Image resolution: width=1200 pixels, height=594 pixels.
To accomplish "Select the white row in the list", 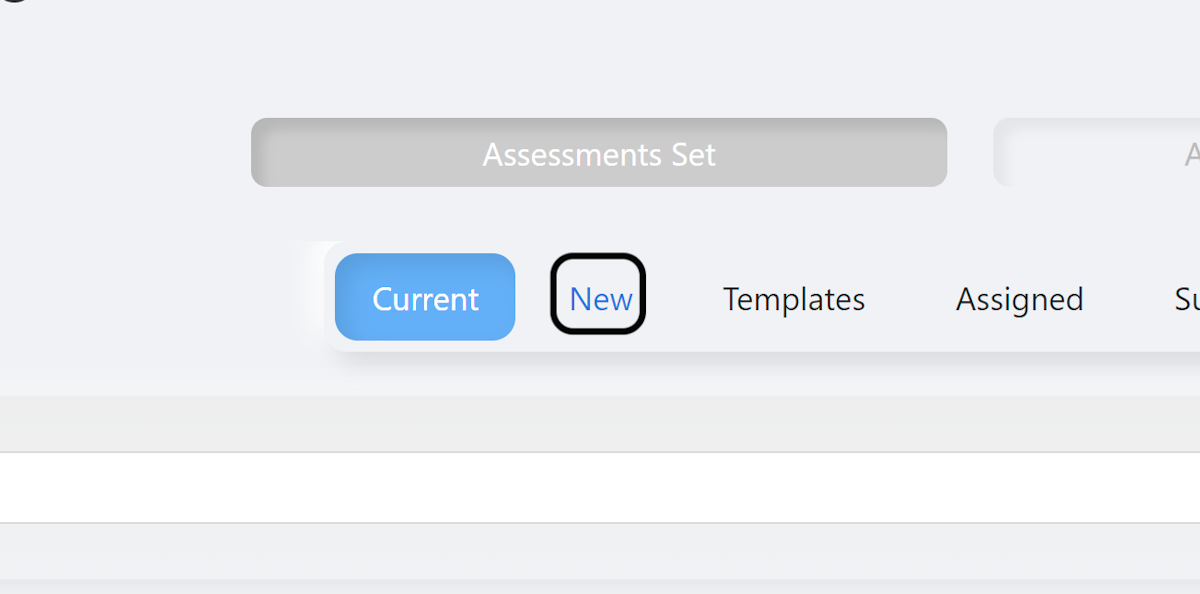I will [x=600, y=487].
